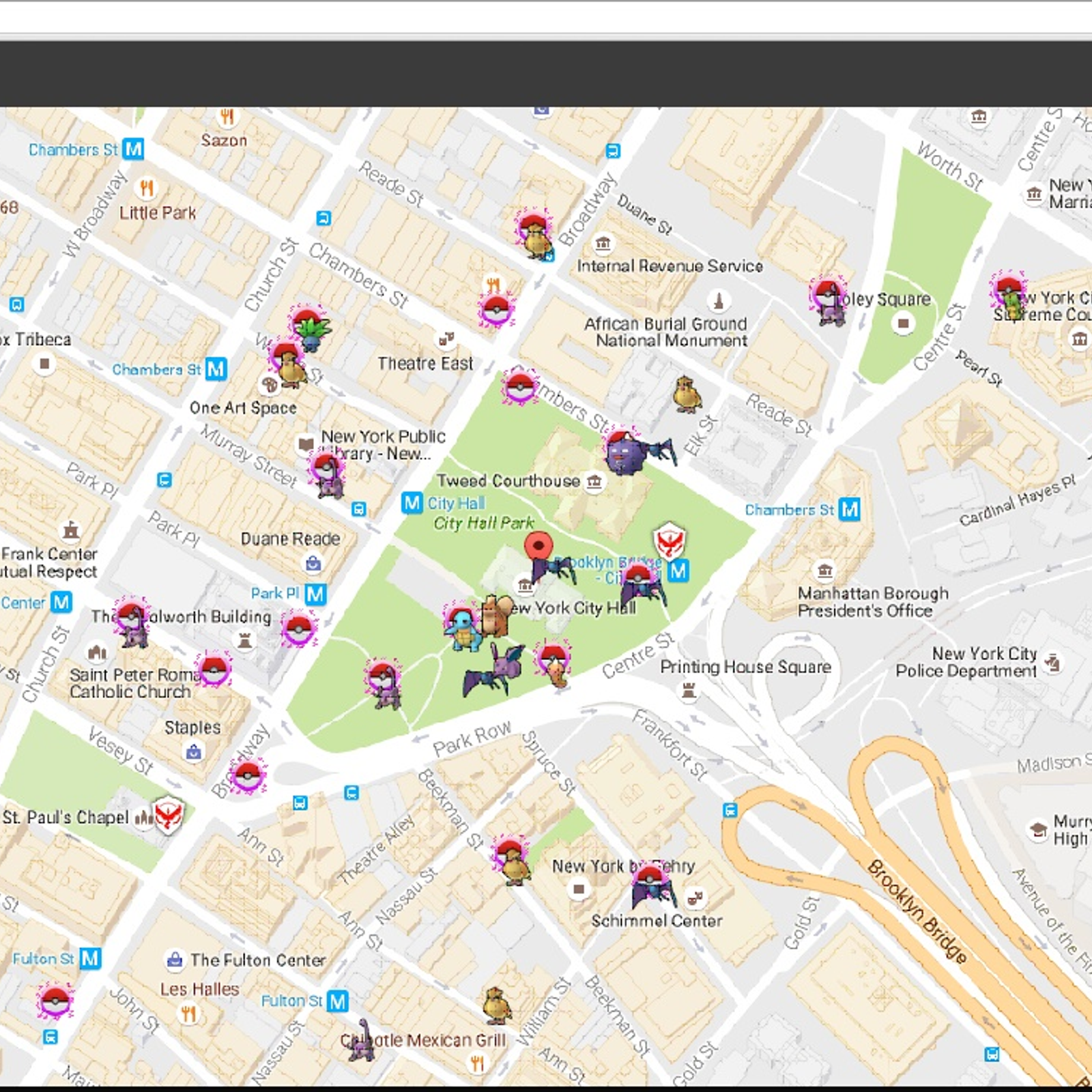Viewport: 1092px width, 1092px height.
Task: Open the Pokestop near Saint Peter Roman Catholic Church
Action: point(213,670)
